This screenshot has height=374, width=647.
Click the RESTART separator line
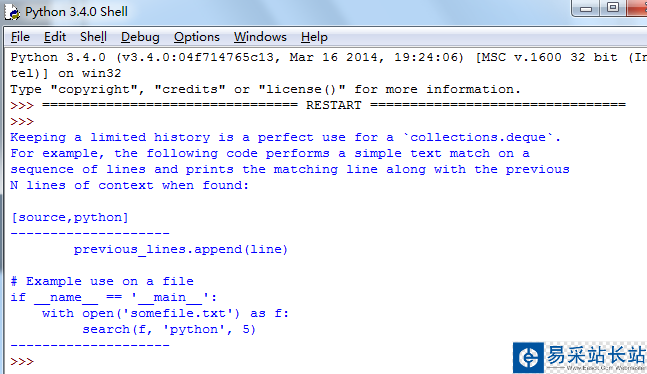tap(333, 105)
